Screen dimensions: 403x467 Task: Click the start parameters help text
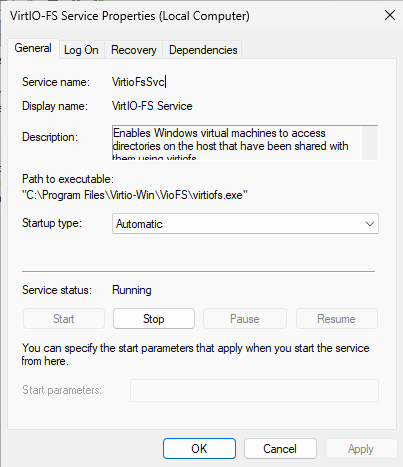click(196, 354)
